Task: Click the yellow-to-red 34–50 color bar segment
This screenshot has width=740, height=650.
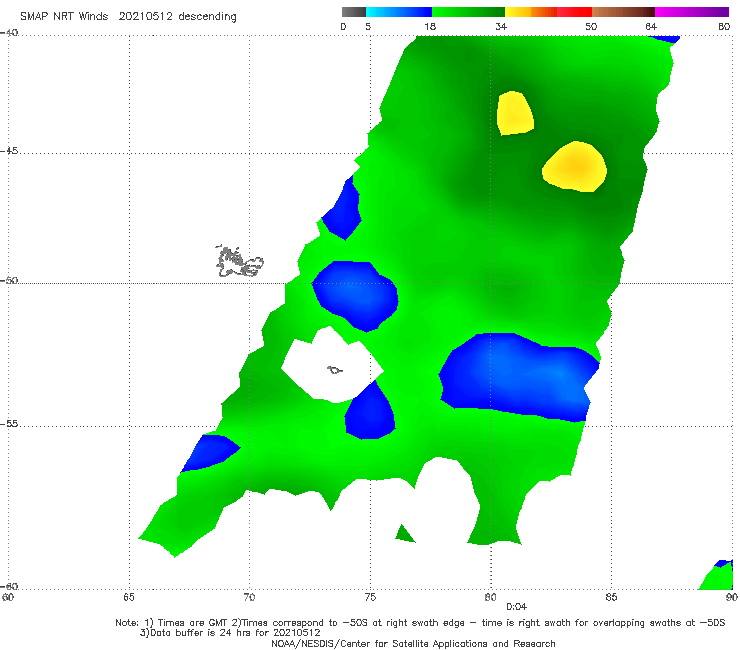Action: point(548,12)
